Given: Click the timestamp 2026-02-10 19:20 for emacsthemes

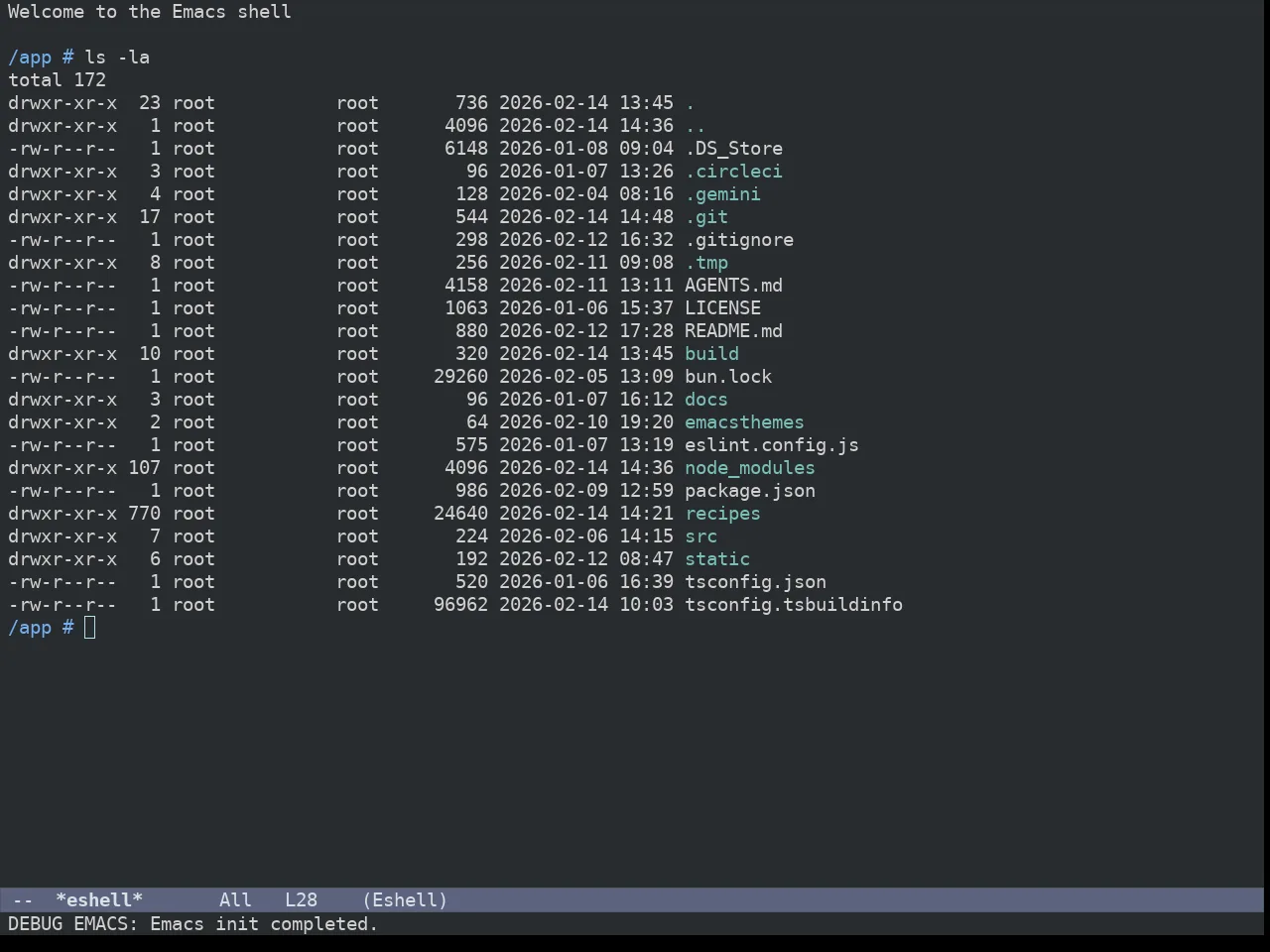Looking at the screenshot, I should [x=586, y=422].
